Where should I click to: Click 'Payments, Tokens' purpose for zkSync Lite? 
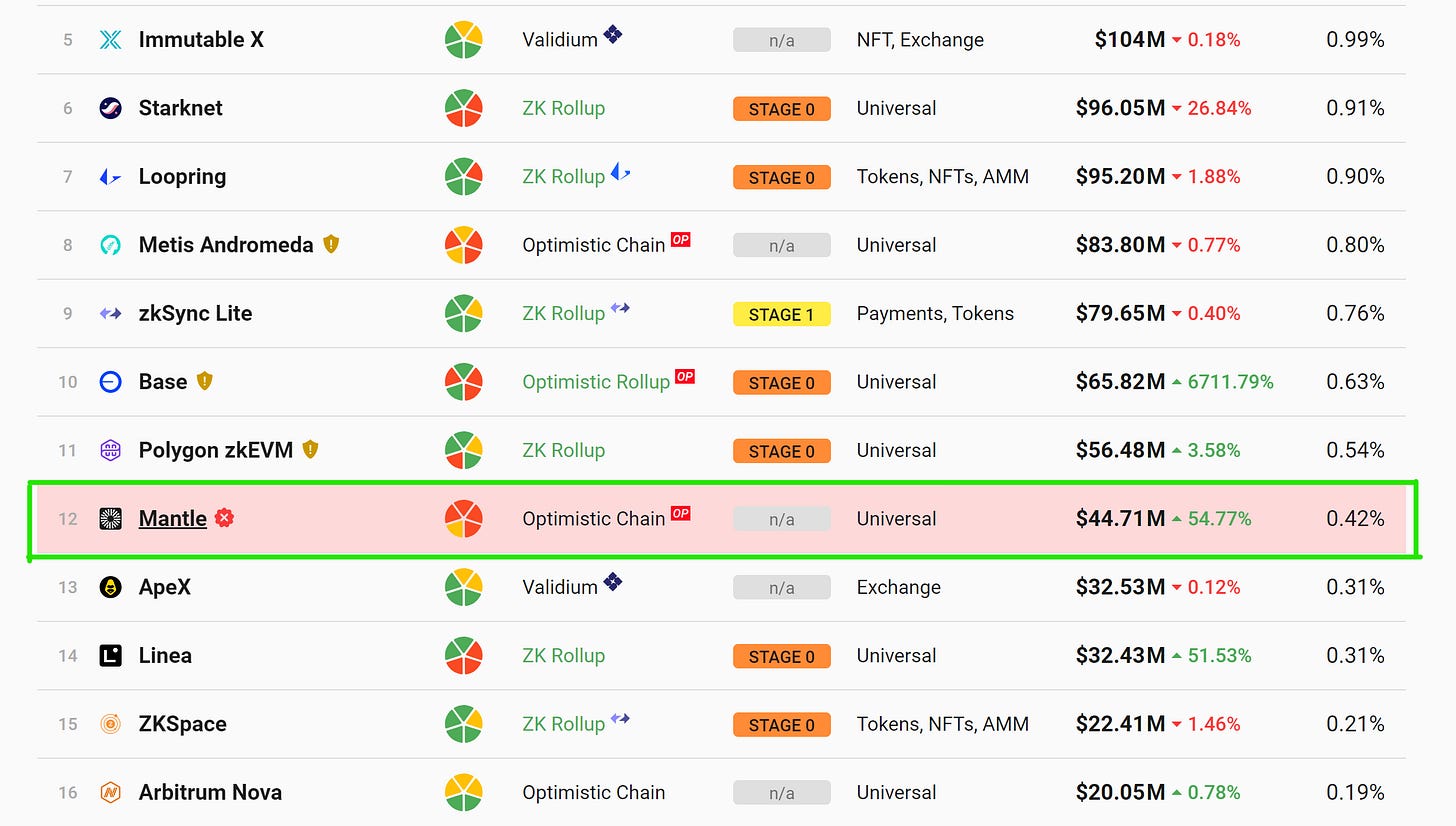pyautogui.click(x=935, y=314)
